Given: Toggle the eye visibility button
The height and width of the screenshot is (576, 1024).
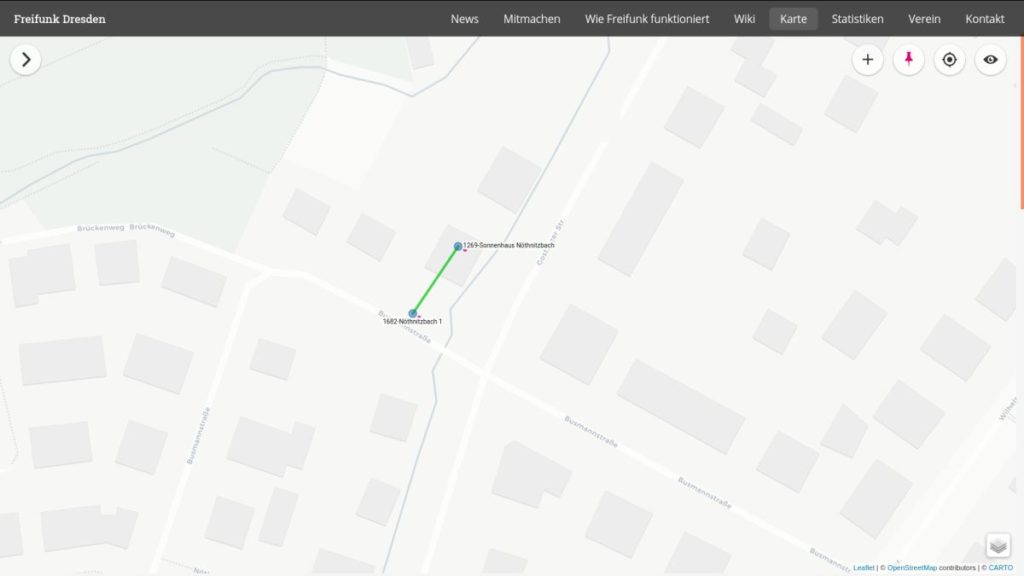Looking at the screenshot, I should click(990, 60).
